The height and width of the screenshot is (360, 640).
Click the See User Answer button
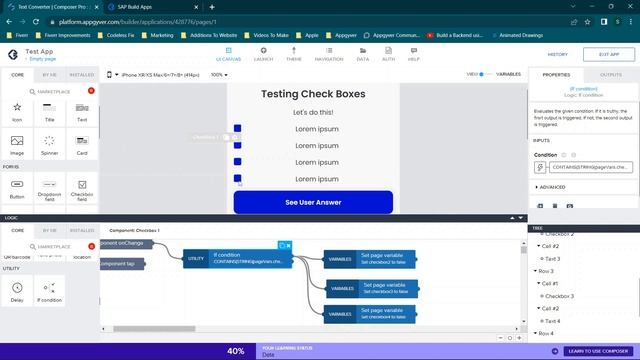tap(313, 202)
